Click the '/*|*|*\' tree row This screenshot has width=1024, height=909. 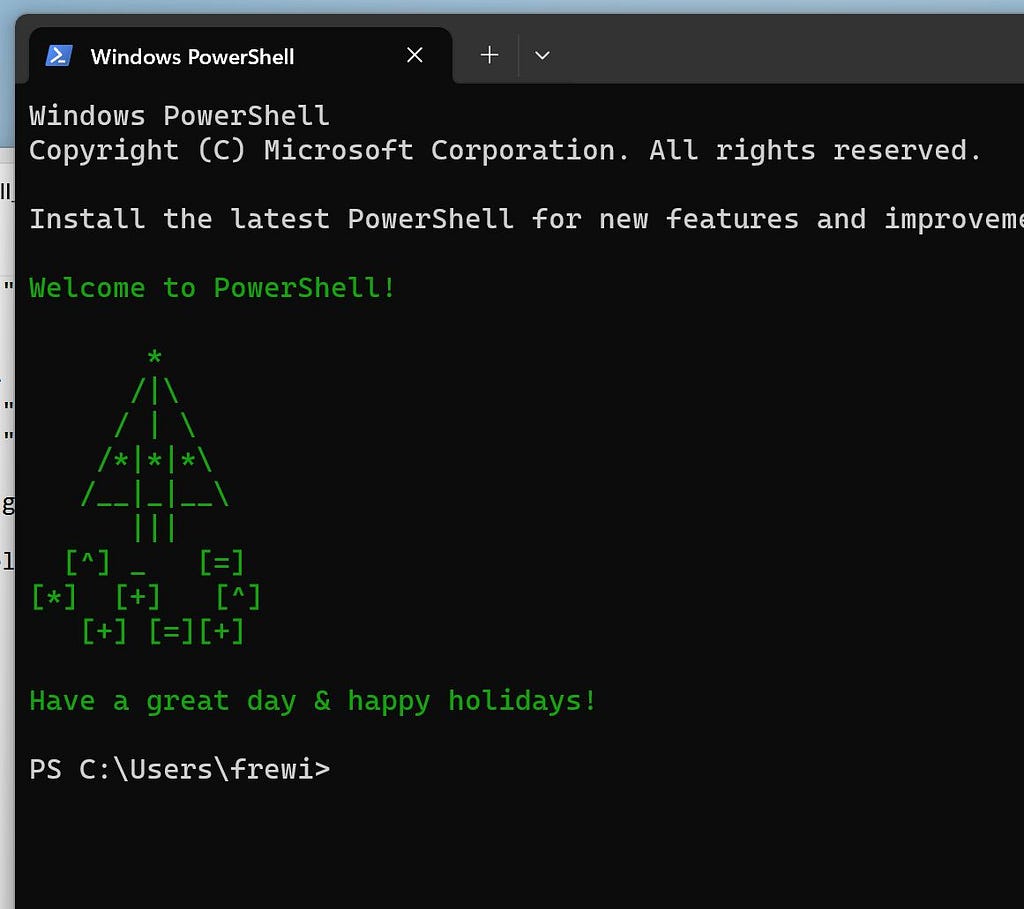155,460
